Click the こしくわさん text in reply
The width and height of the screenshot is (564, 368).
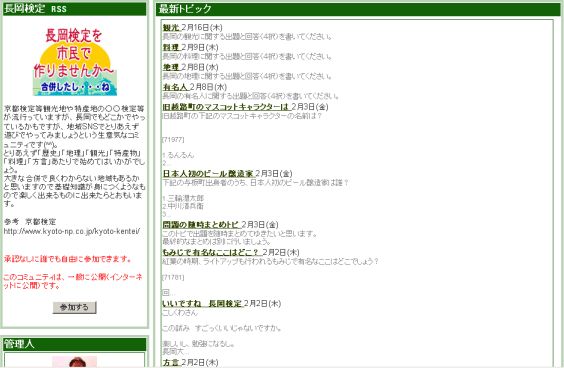[180, 313]
